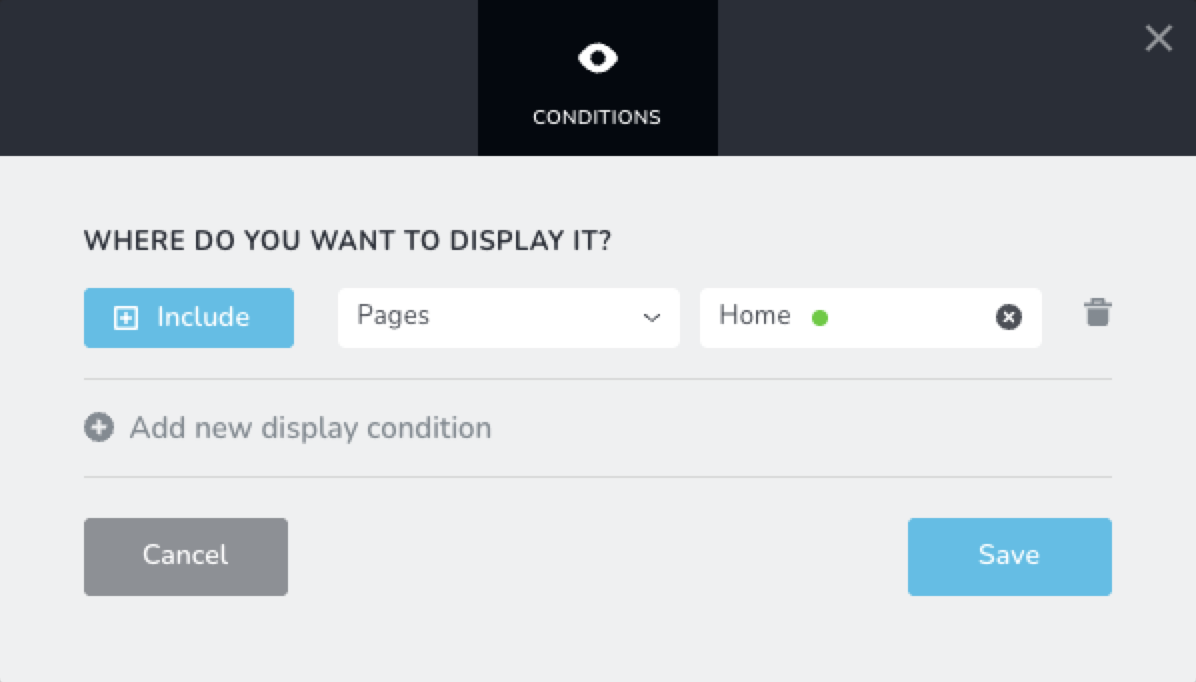Toggle the Include condition button
Screen dimensions: 1196x682
[189, 318]
